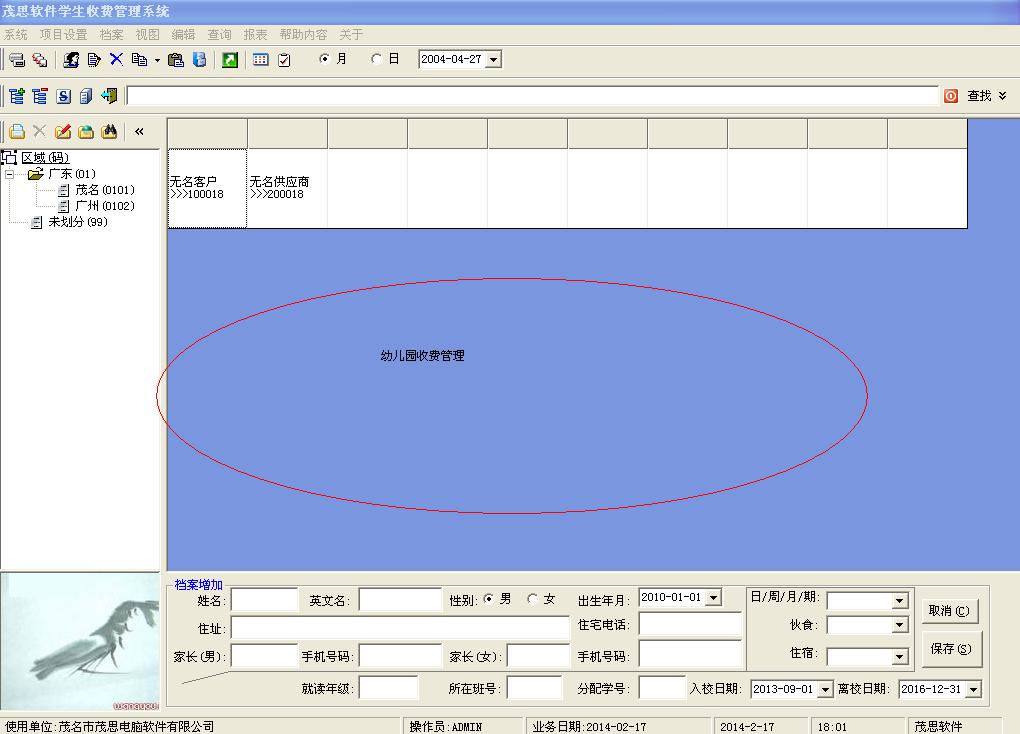This screenshot has width=1020, height=734.
Task: Click the 姓名 input field
Action: (264, 600)
